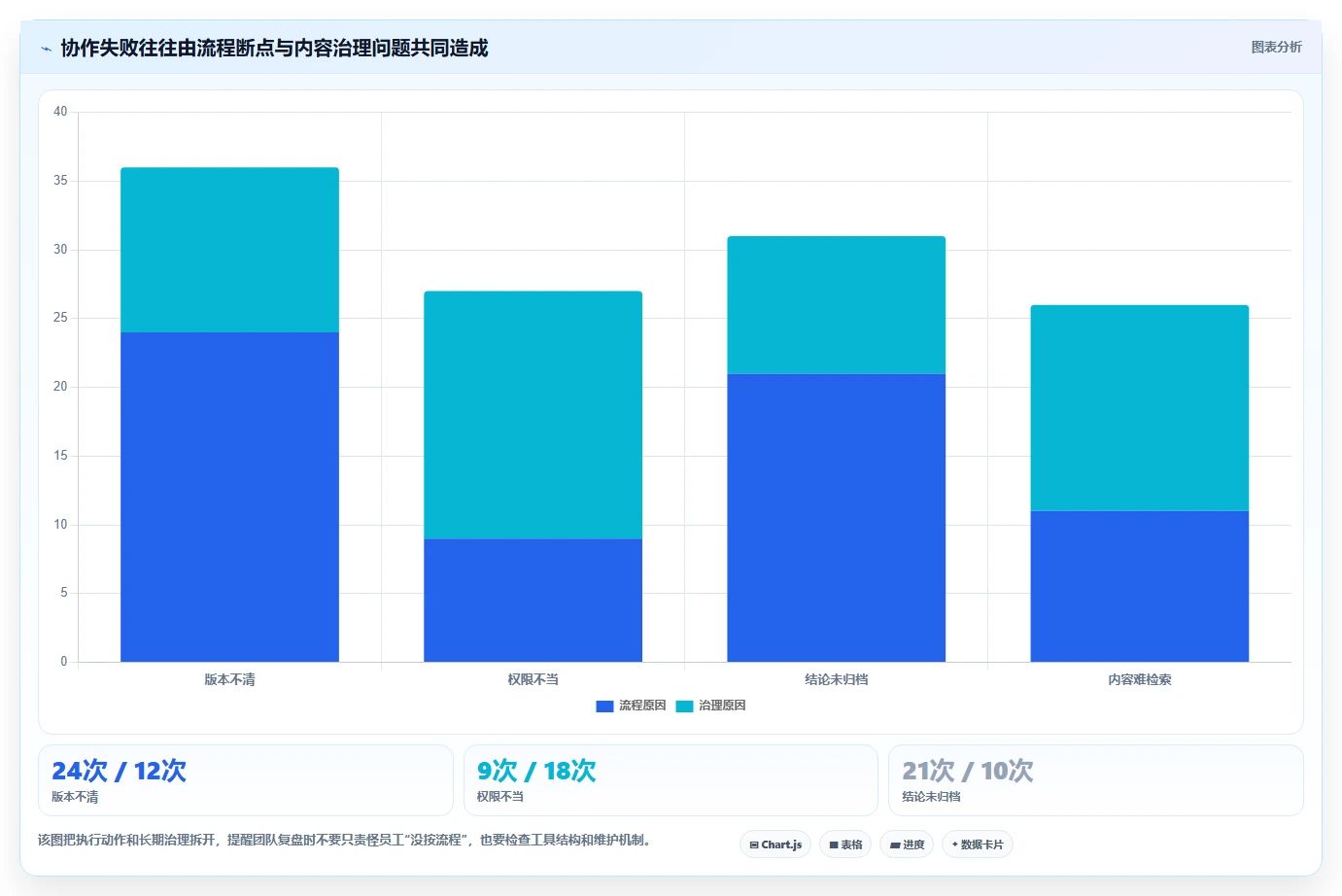
Task: Click the 版本不清 caption in the first card
Action: coord(75,797)
